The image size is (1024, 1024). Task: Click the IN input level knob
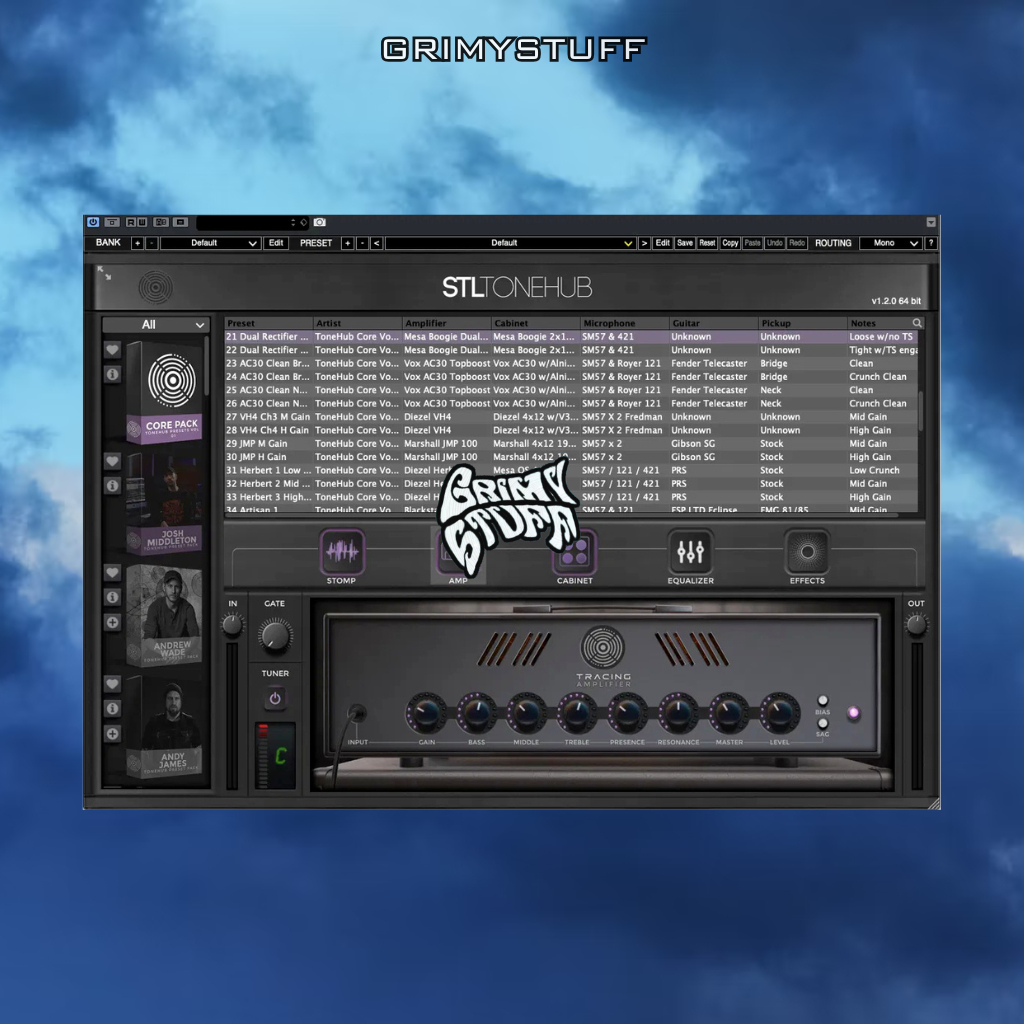[232, 626]
